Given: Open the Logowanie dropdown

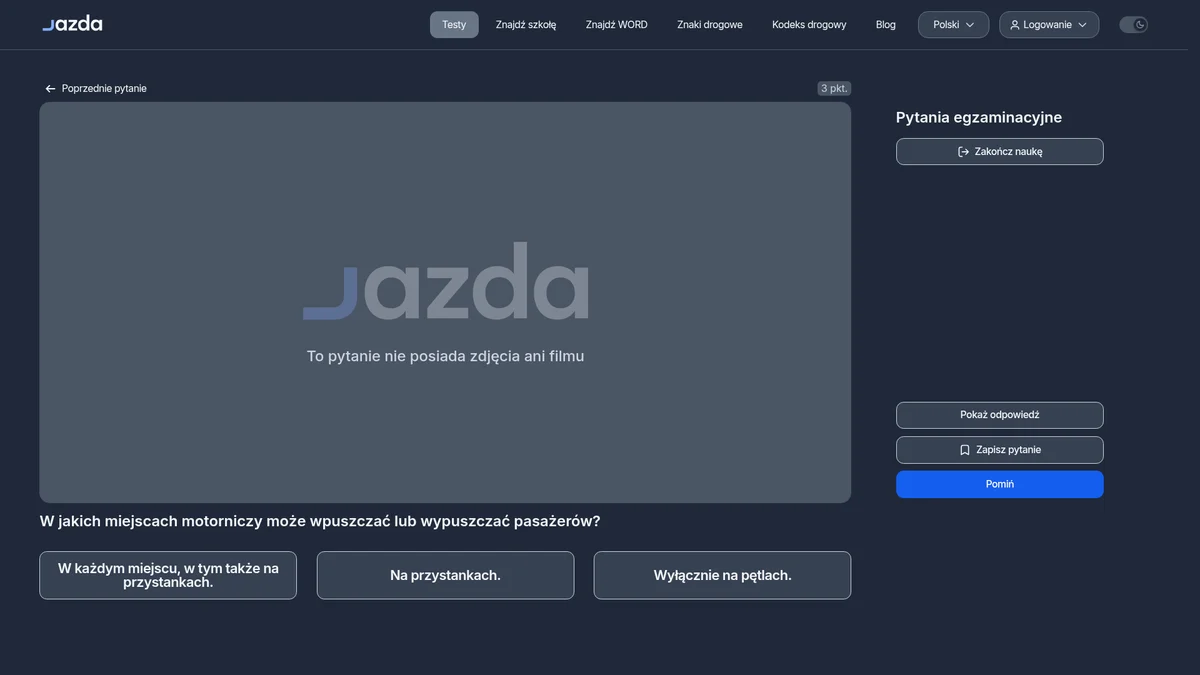Looking at the screenshot, I should pyautogui.click(x=1049, y=25).
